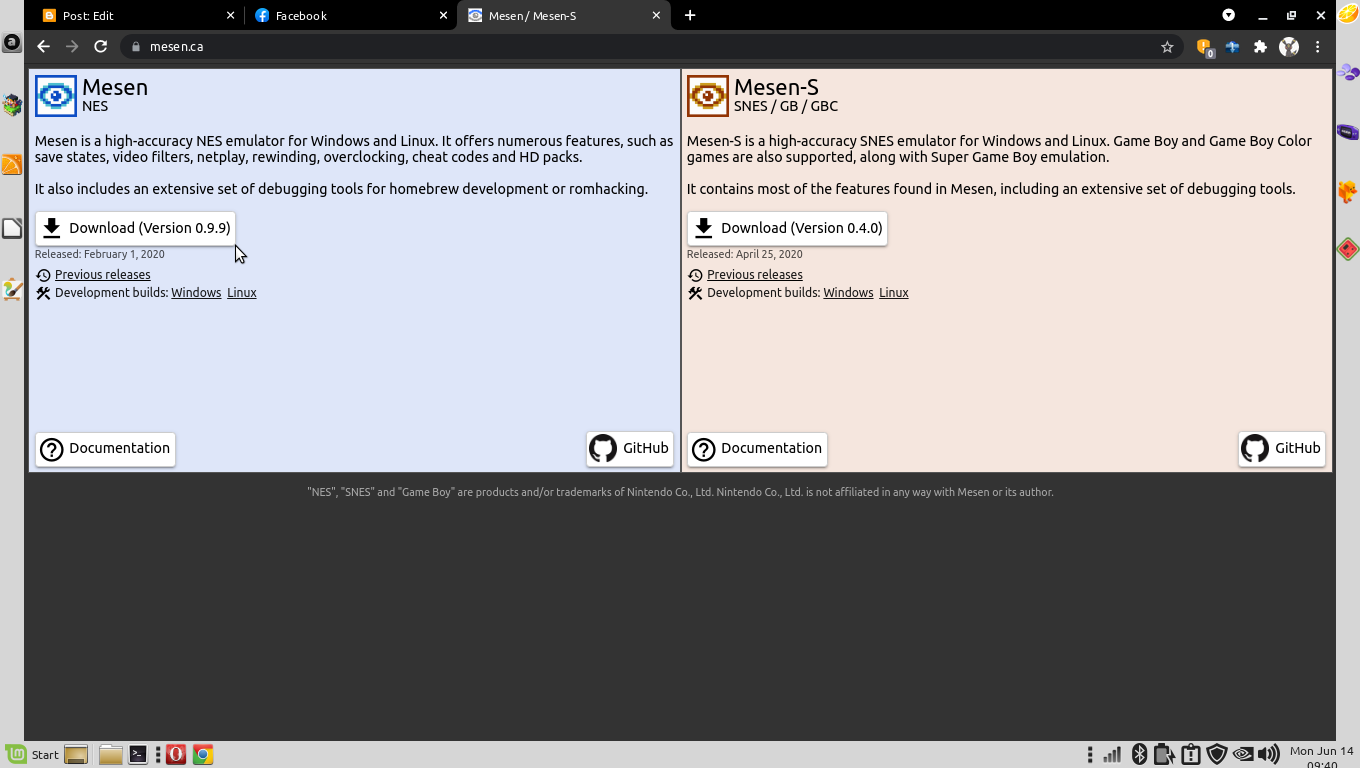The image size is (1360, 768).
Task: Open Previous releases for Mesen-S
Action: tap(754, 275)
